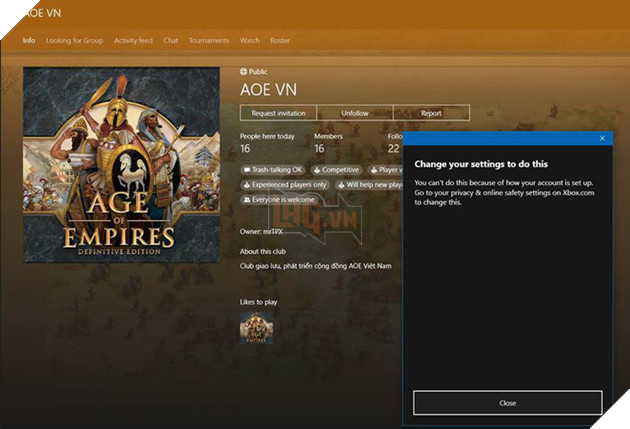Open the Info tab
The width and height of the screenshot is (630, 429).
(29, 41)
